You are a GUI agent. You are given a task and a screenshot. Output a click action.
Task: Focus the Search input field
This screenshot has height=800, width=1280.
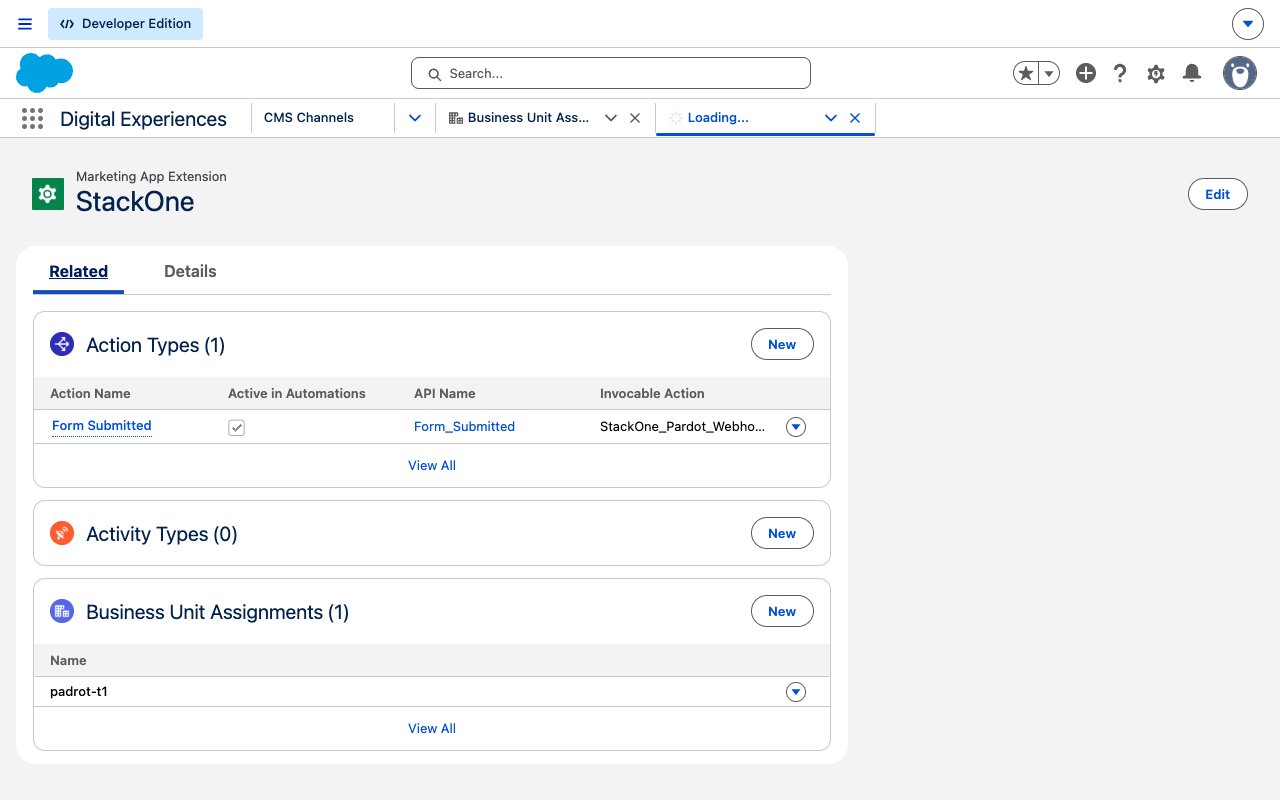611,73
